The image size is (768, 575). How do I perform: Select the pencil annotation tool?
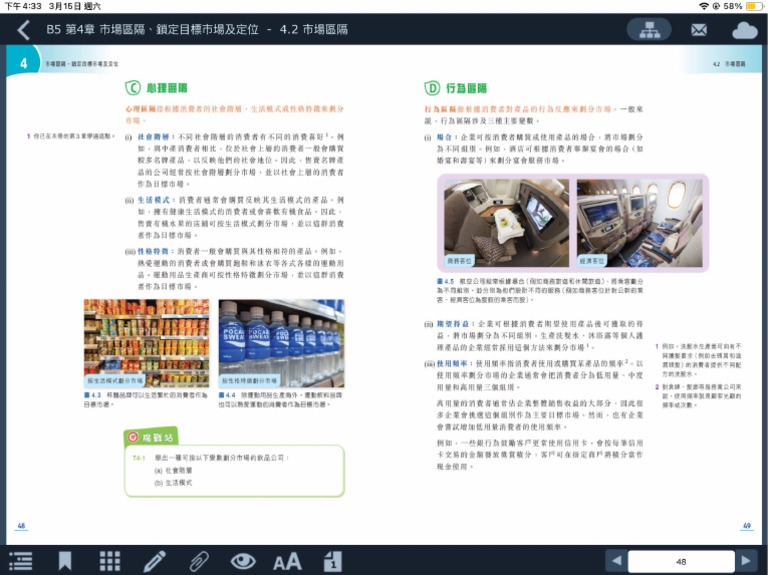point(154,561)
